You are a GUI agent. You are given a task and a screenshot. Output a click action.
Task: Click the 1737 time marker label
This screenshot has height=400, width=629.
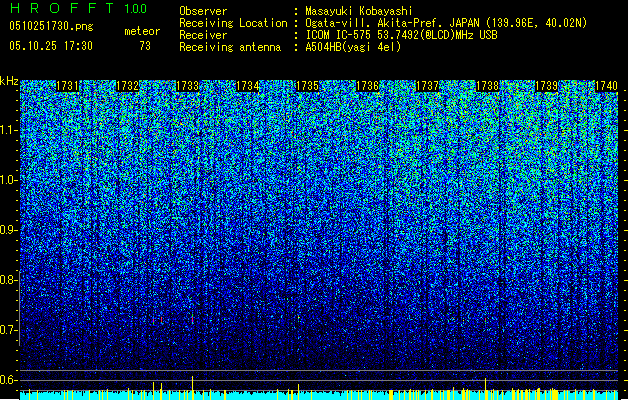[427, 86]
